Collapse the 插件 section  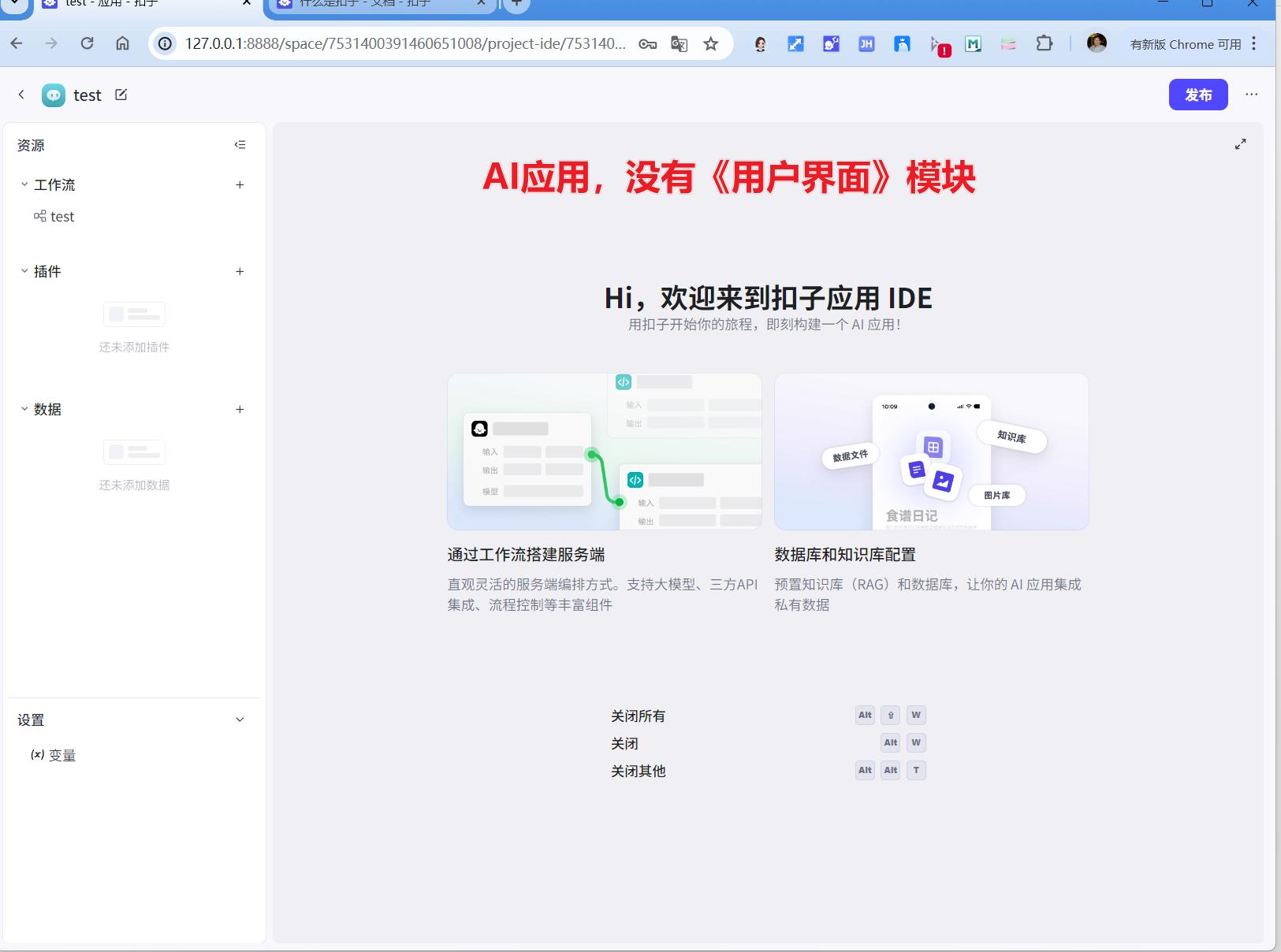pyautogui.click(x=23, y=271)
